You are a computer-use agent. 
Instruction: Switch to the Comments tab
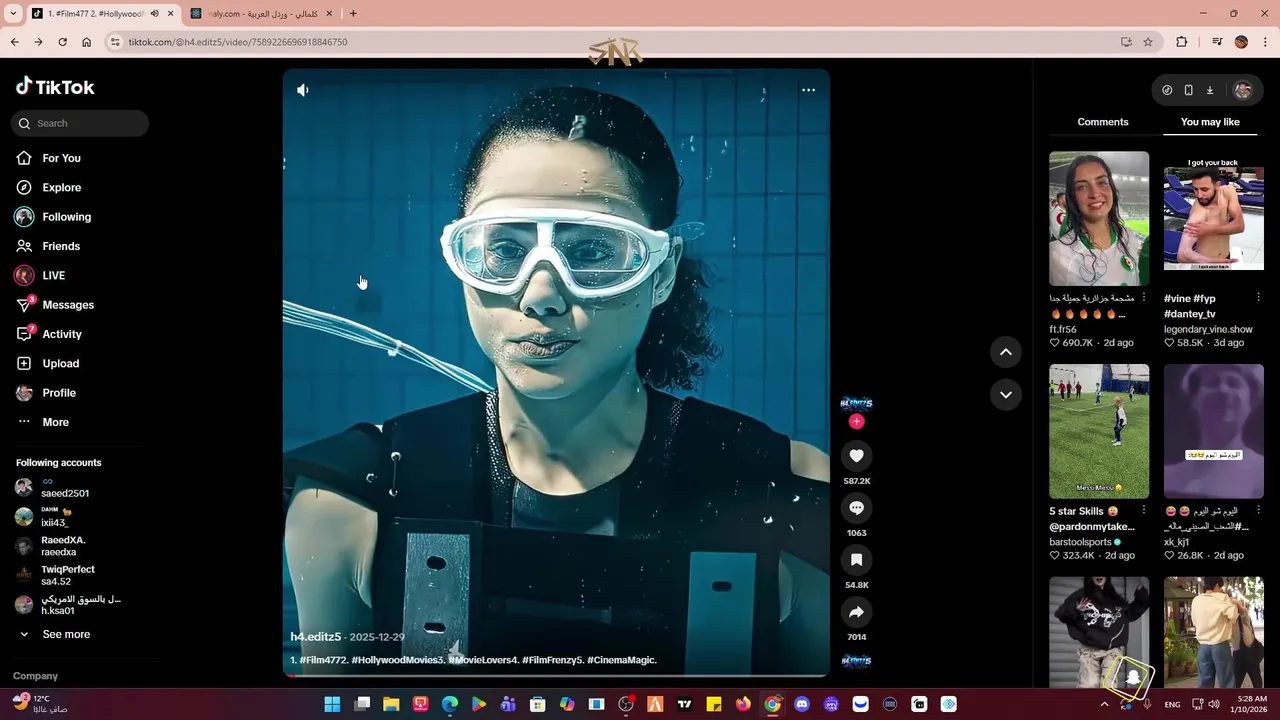[x=1103, y=122]
